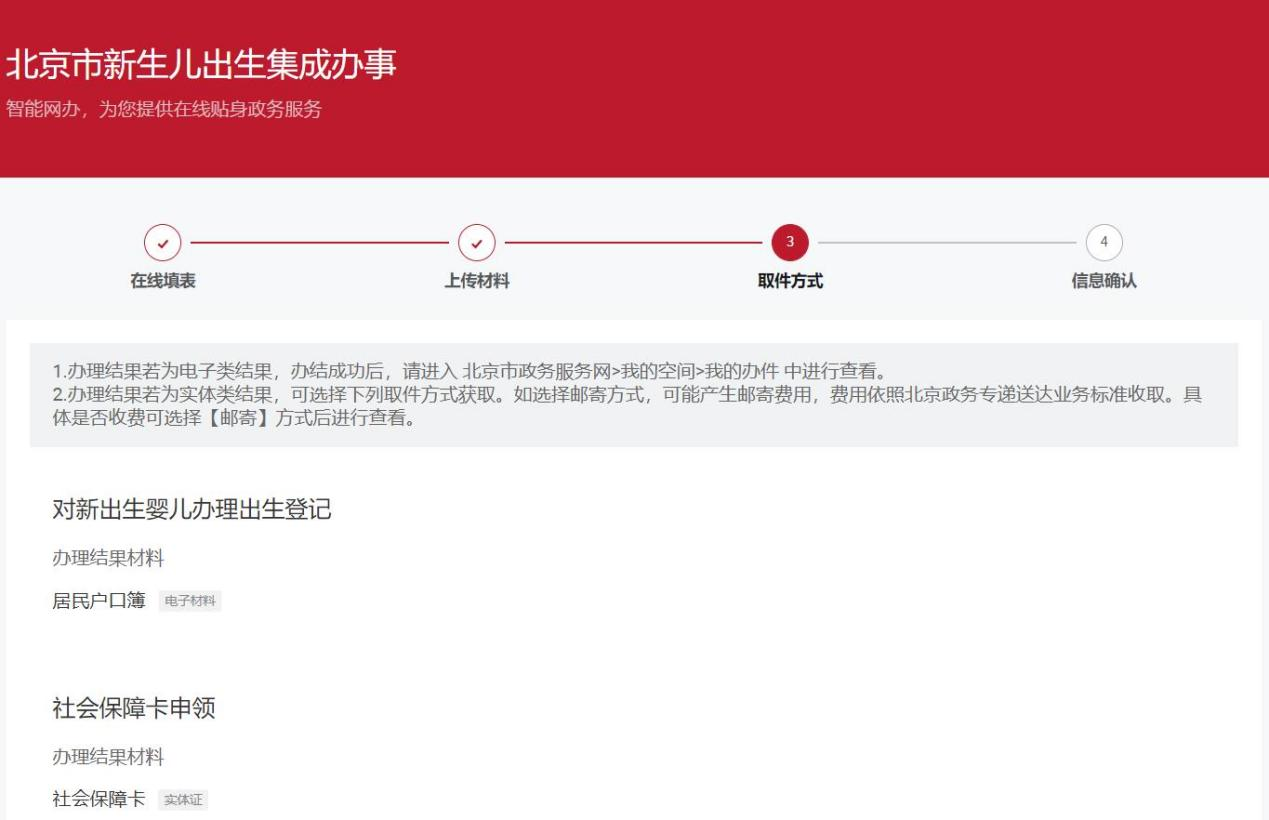Open the 上传材料 step label

(x=476, y=281)
